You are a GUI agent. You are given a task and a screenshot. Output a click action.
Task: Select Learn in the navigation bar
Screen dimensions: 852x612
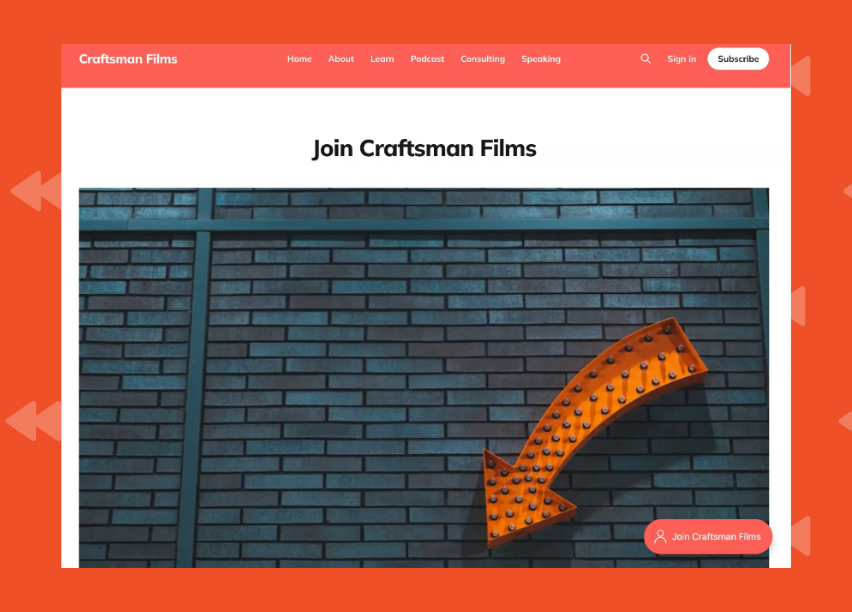382,59
